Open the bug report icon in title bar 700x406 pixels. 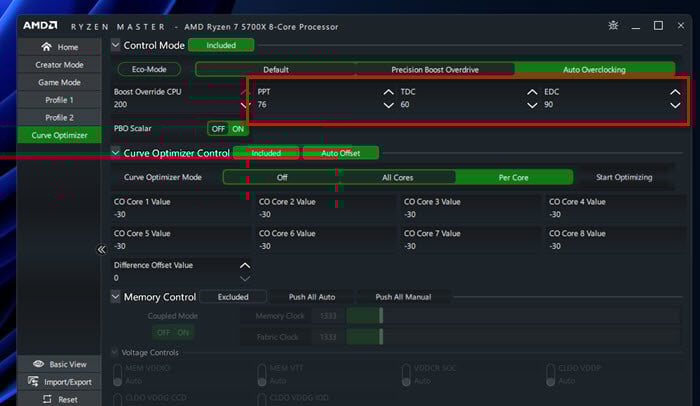coord(613,25)
